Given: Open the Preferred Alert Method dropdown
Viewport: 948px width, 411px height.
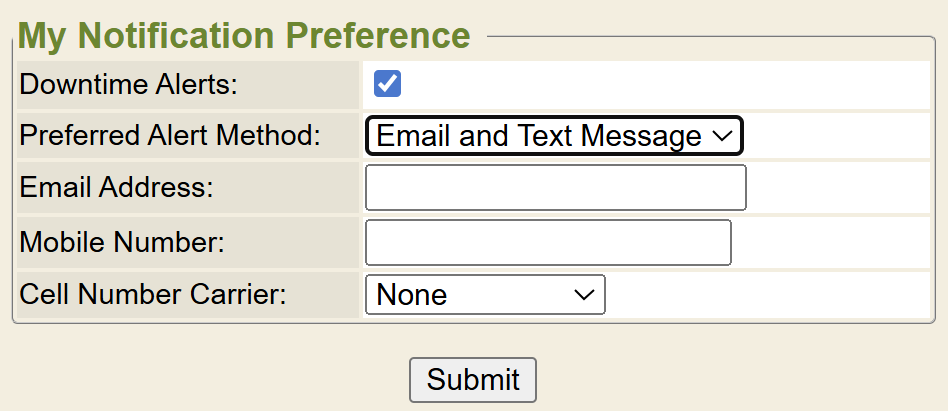Looking at the screenshot, I should 553,136.
